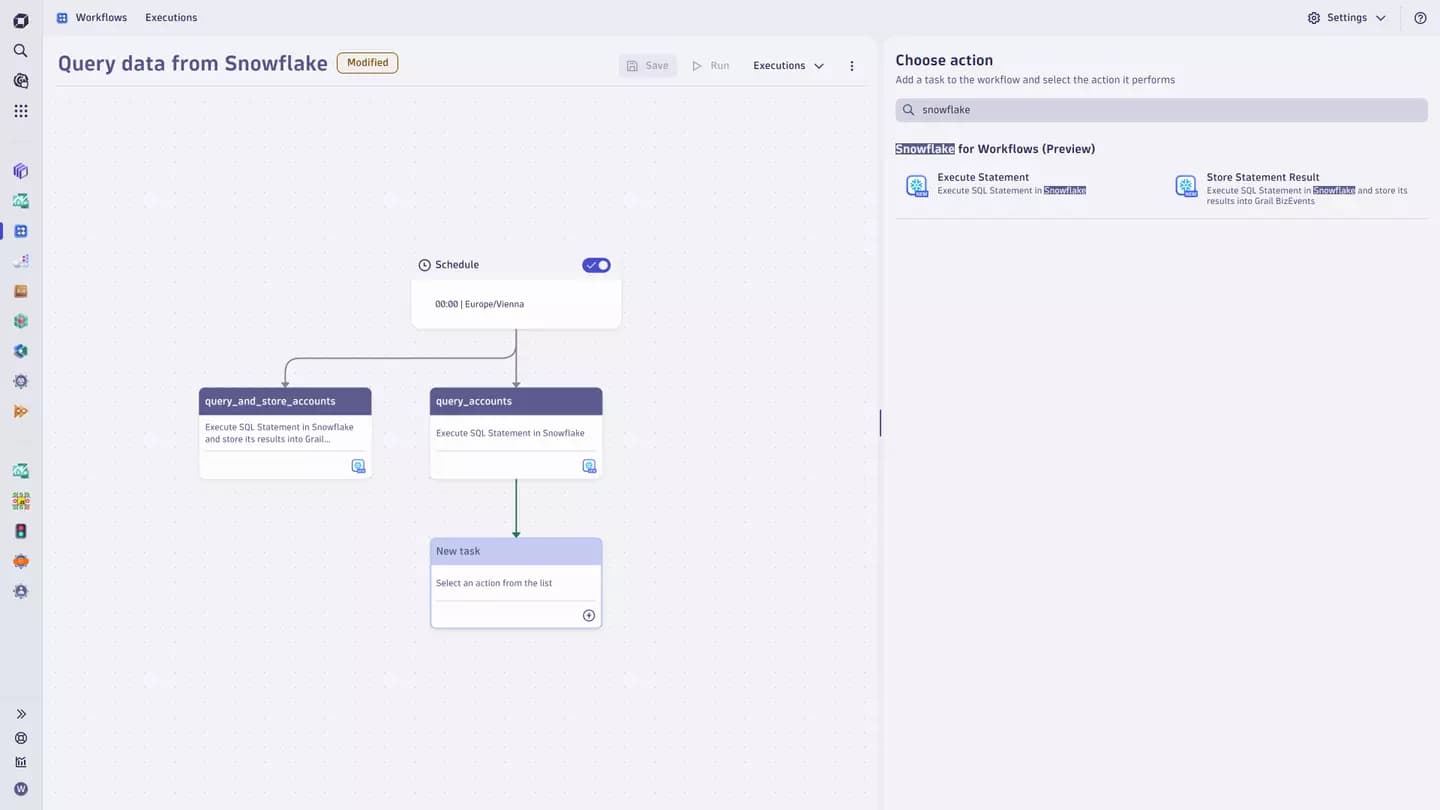The width and height of the screenshot is (1440, 810).
Task: Select the Execute Statement Snowflake action icon
Action: click(x=916, y=186)
